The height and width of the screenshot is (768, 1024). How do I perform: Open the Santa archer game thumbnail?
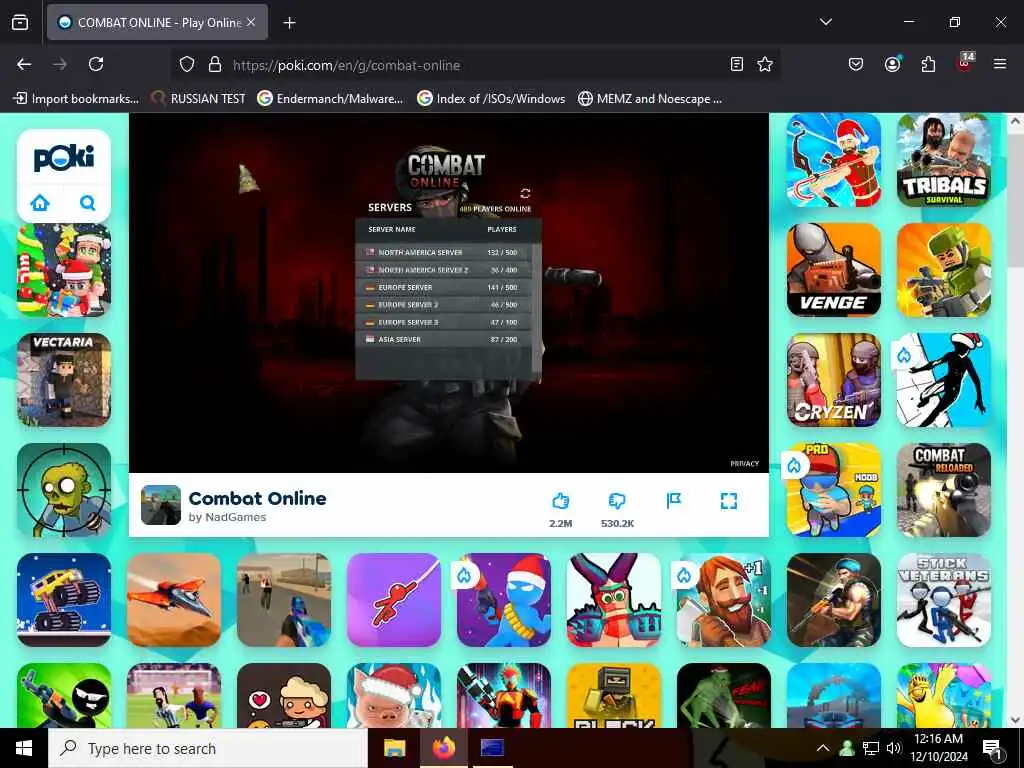coord(834,160)
